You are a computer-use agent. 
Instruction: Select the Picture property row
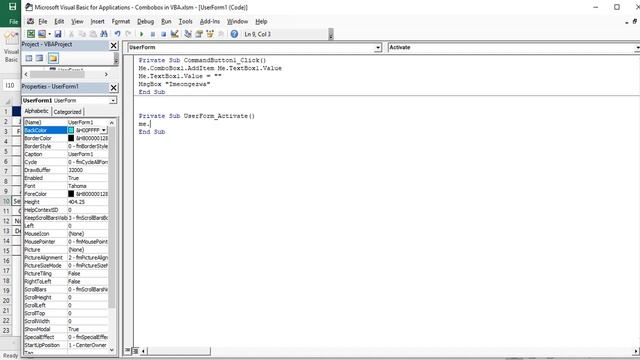(x=66, y=249)
